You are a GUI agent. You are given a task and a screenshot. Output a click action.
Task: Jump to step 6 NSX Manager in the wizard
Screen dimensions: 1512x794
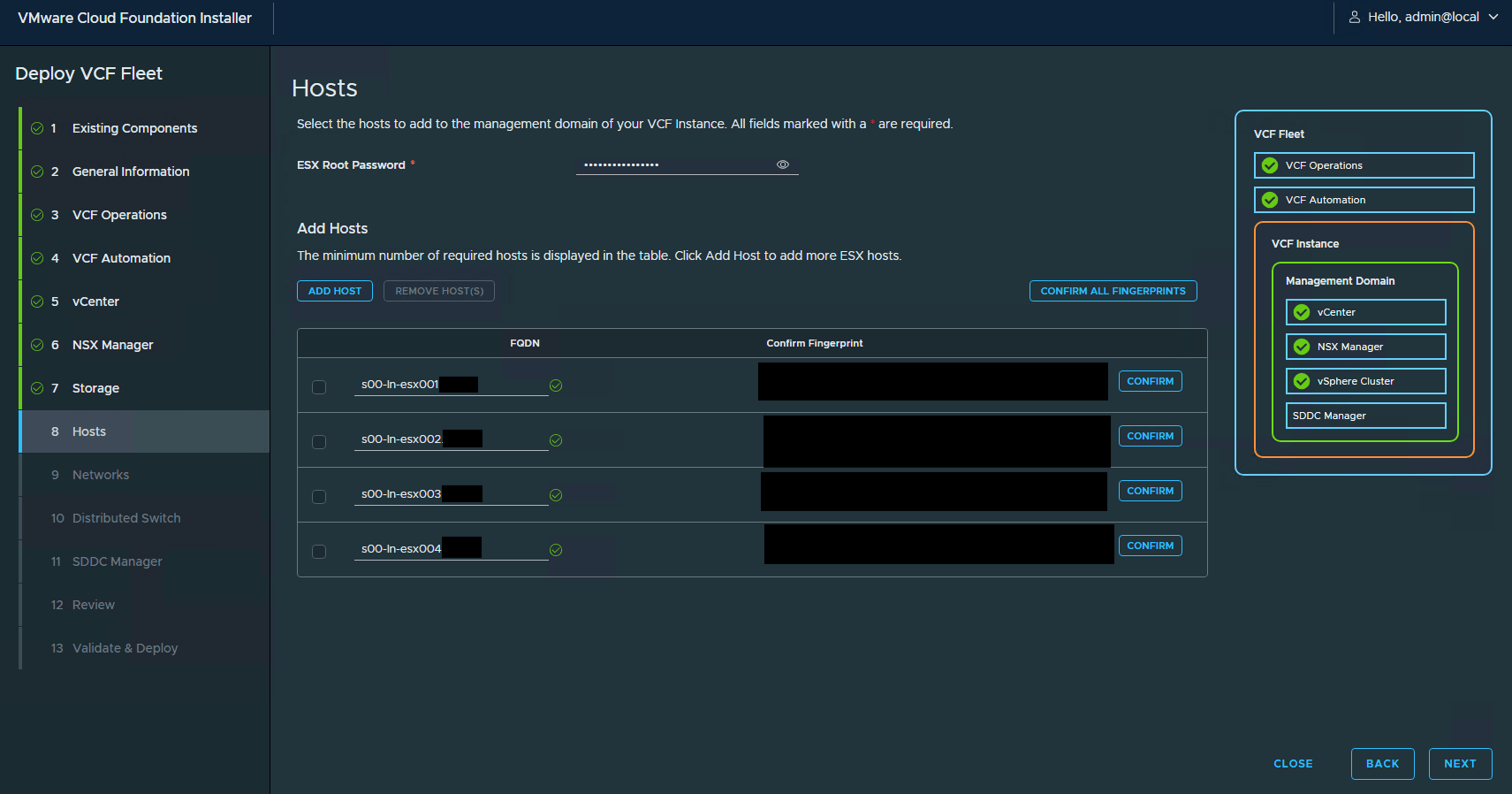144,345
